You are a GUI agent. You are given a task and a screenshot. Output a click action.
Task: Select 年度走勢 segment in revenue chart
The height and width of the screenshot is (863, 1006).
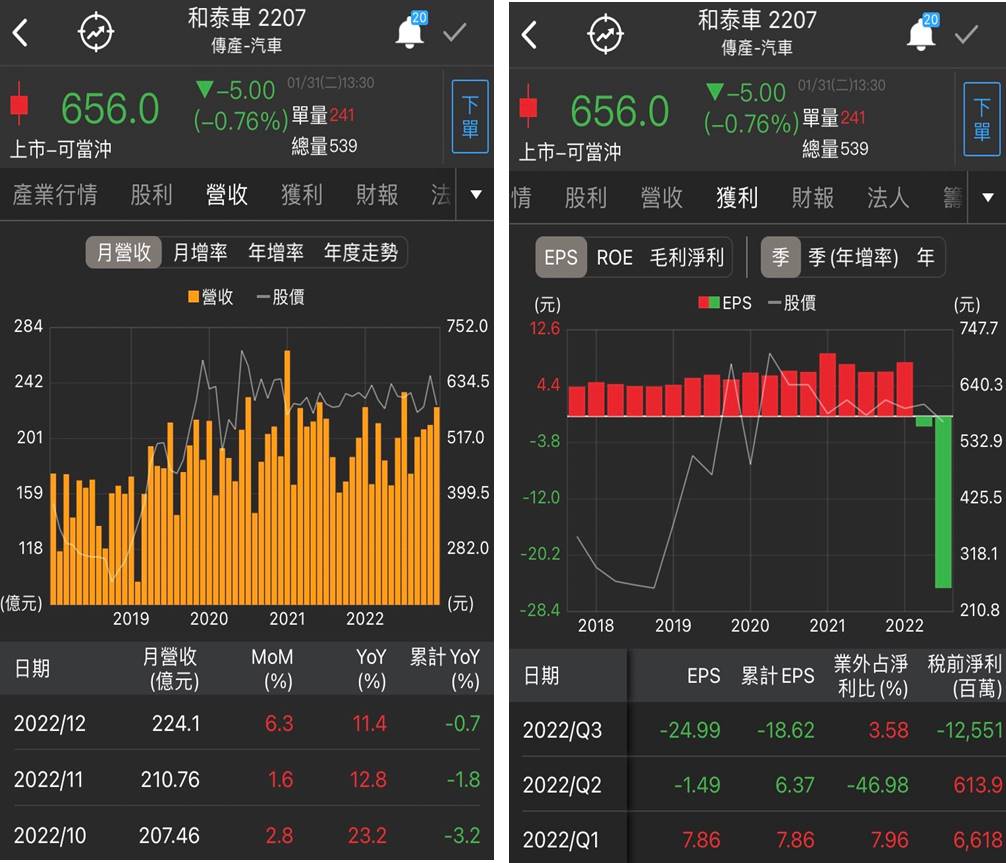coord(360,252)
